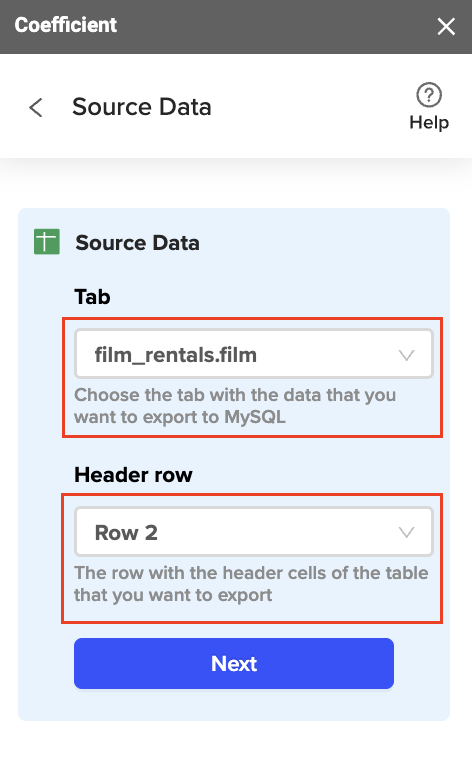Click the bold Source Data card heading
The width and height of the screenshot is (472, 770).
point(138,243)
